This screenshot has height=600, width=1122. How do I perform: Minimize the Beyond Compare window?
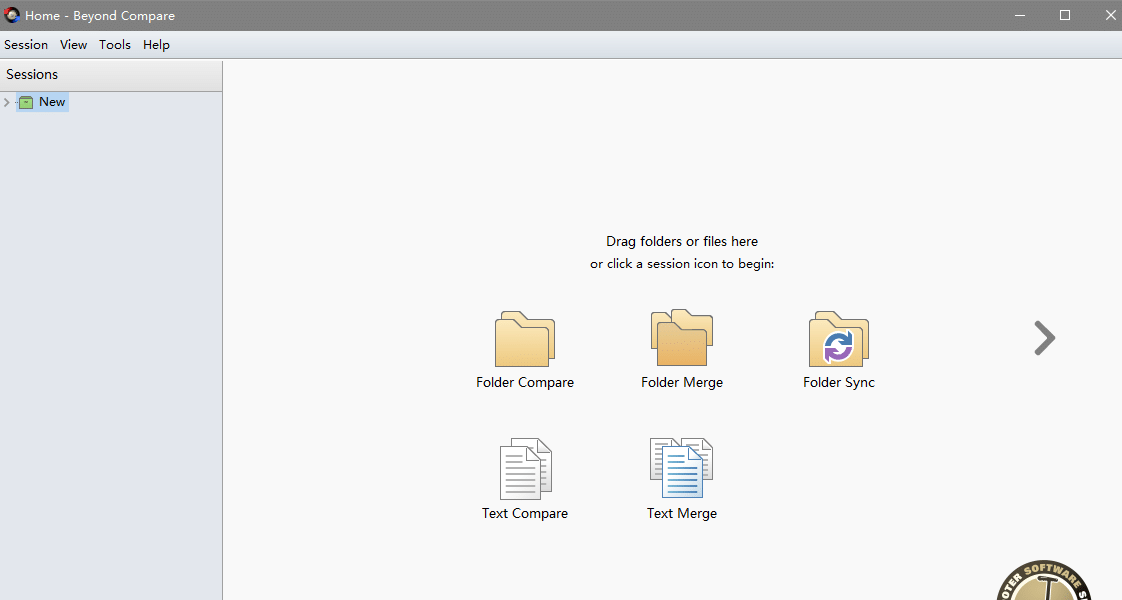(1021, 15)
